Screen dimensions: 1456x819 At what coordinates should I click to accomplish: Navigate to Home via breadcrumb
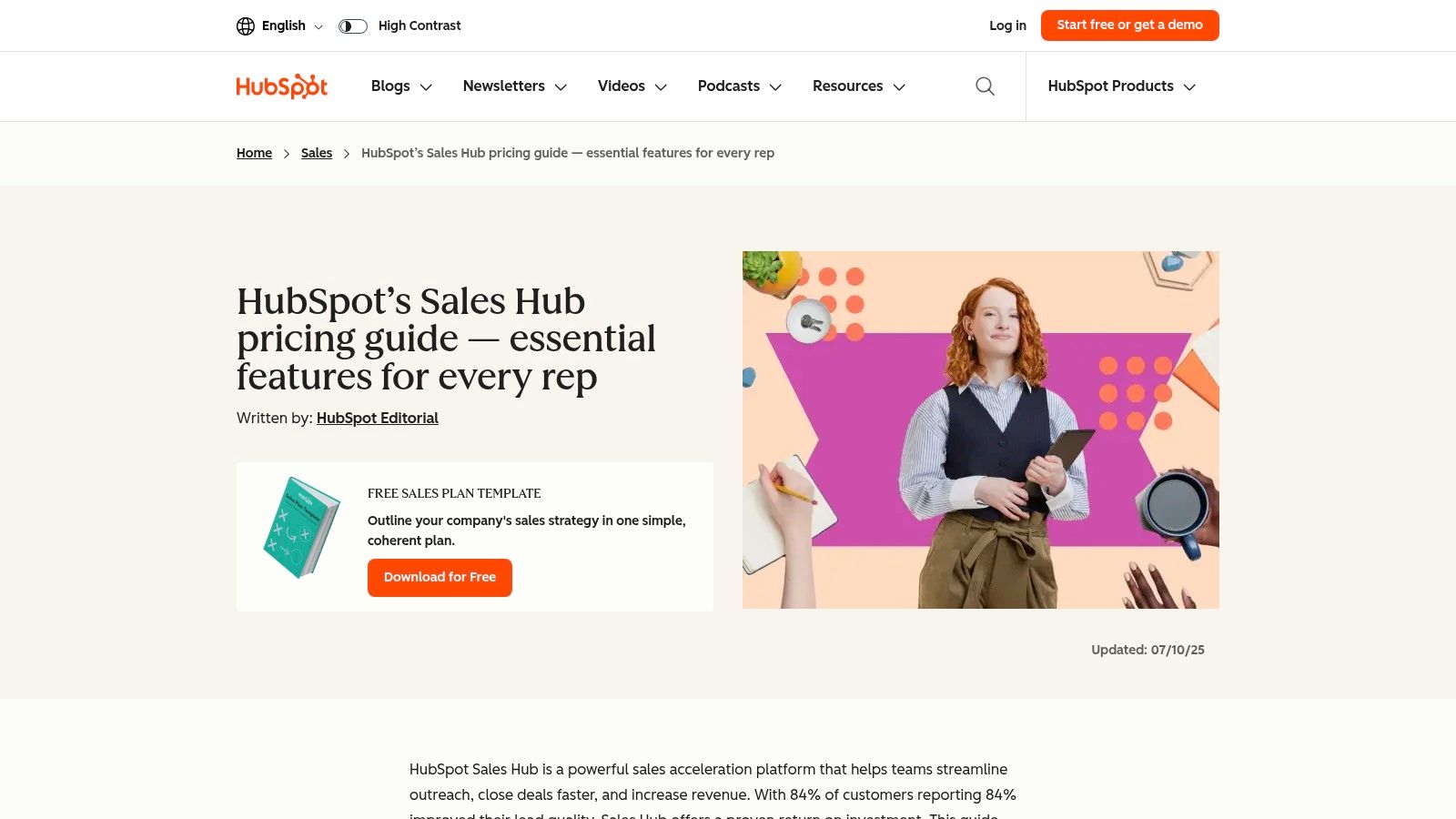pyautogui.click(x=254, y=153)
